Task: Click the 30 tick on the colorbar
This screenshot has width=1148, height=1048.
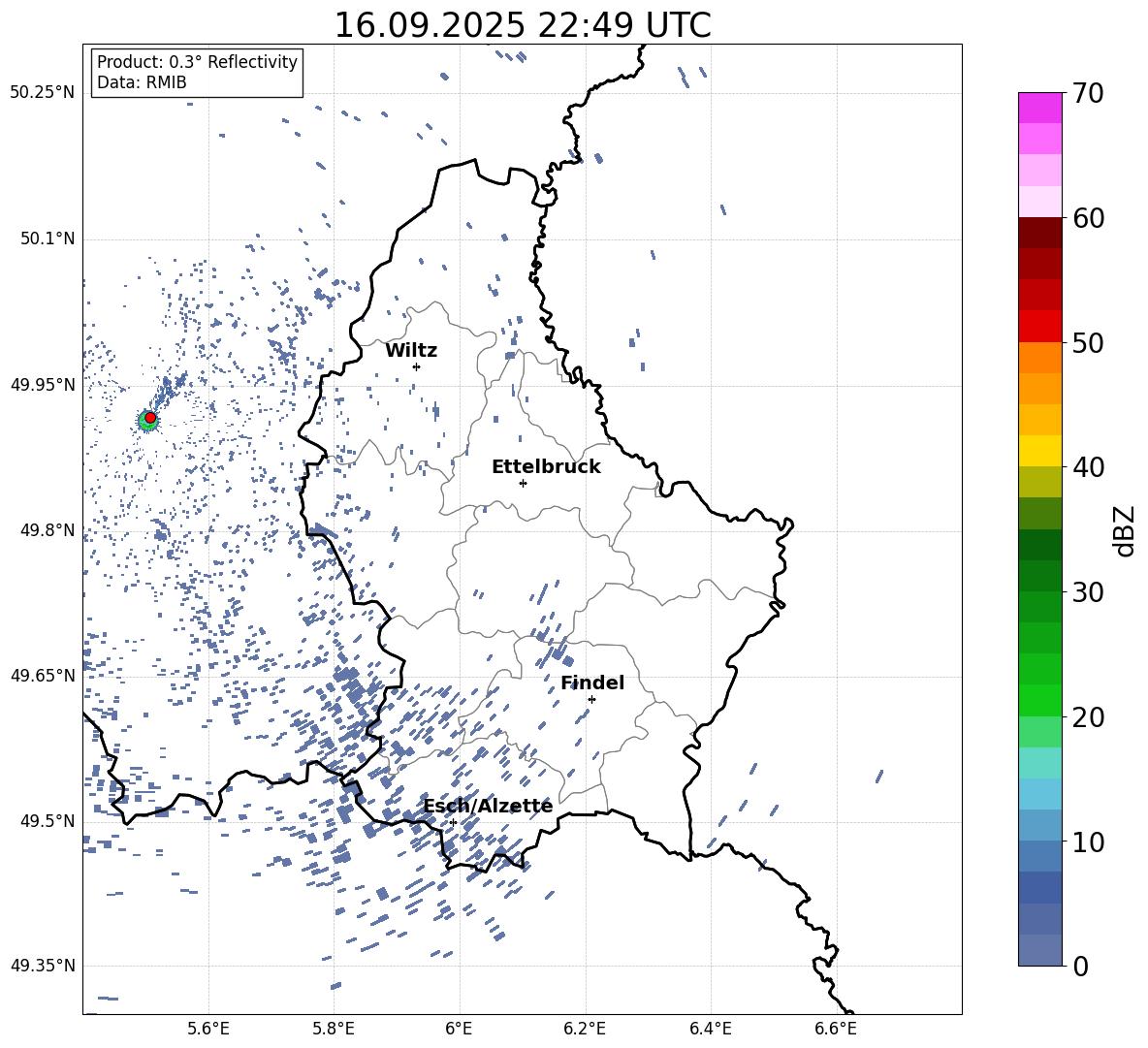Action: point(1088,592)
